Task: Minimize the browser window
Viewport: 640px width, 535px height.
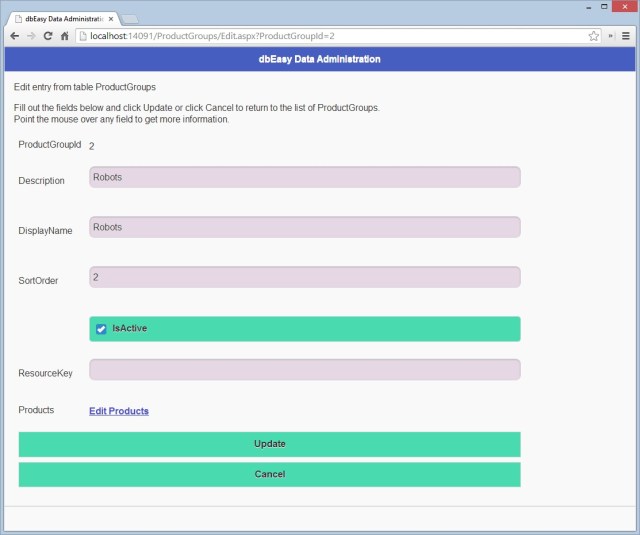Action: 588,7
